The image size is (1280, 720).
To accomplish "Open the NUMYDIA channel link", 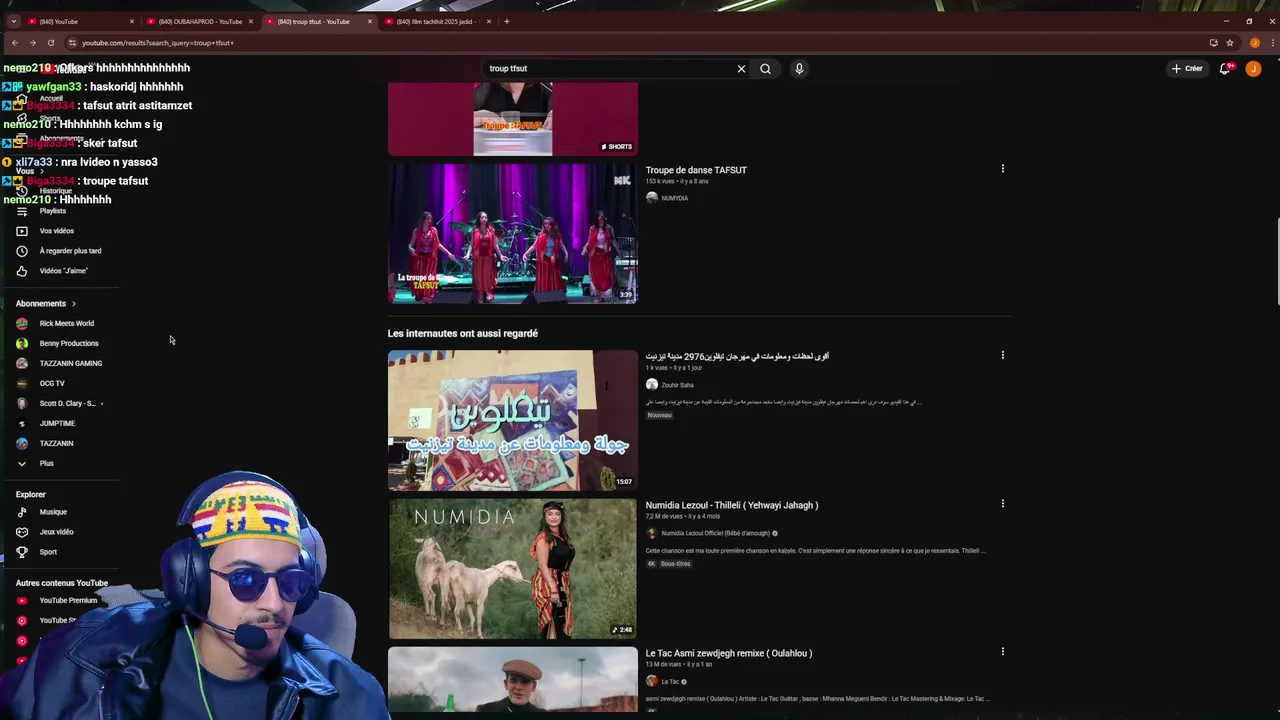I will pyautogui.click(x=675, y=198).
